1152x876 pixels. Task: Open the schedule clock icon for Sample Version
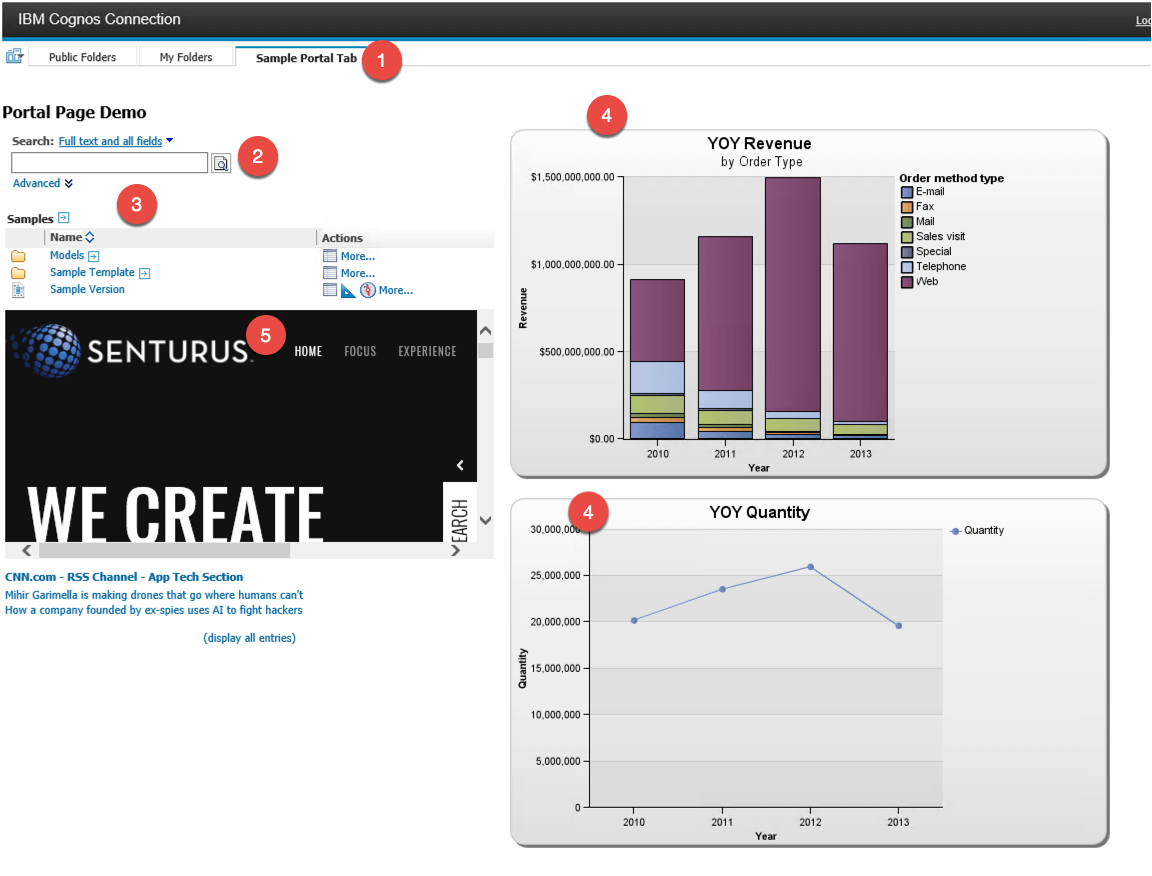tap(366, 289)
